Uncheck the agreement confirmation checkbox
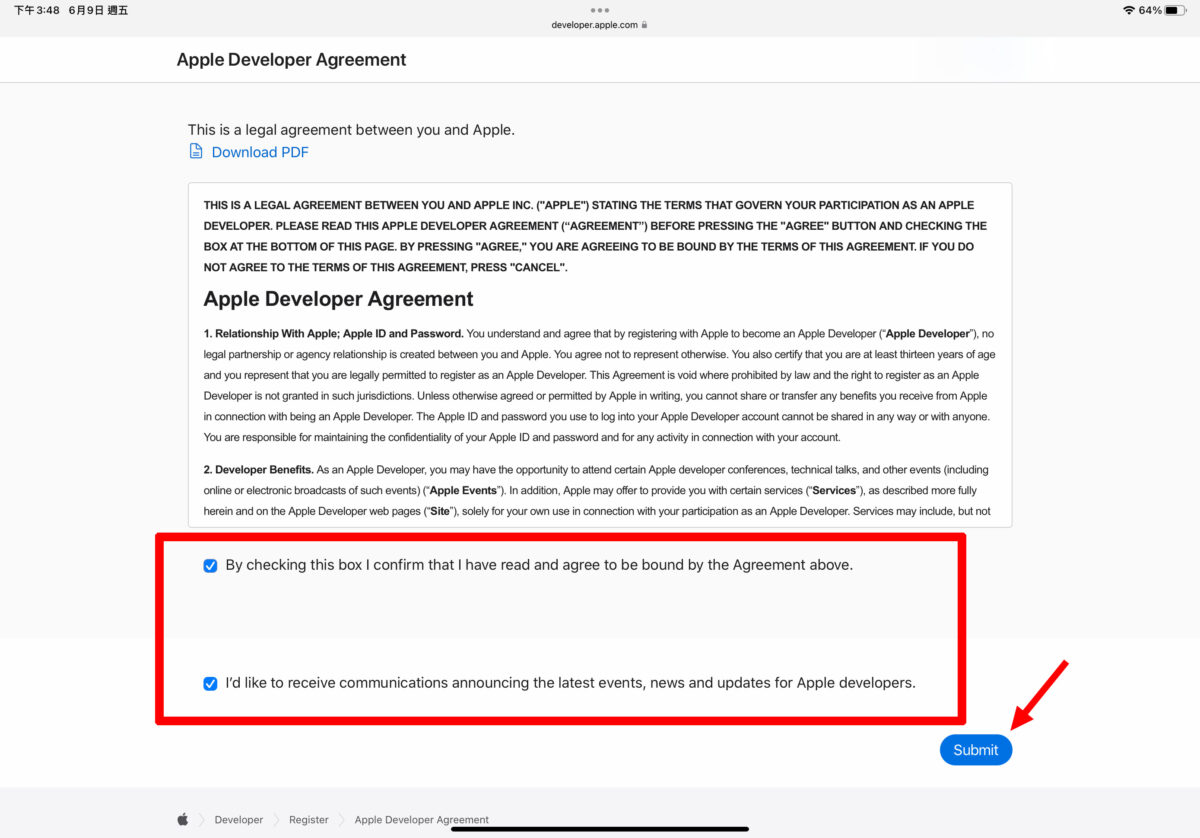 pos(210,566)
